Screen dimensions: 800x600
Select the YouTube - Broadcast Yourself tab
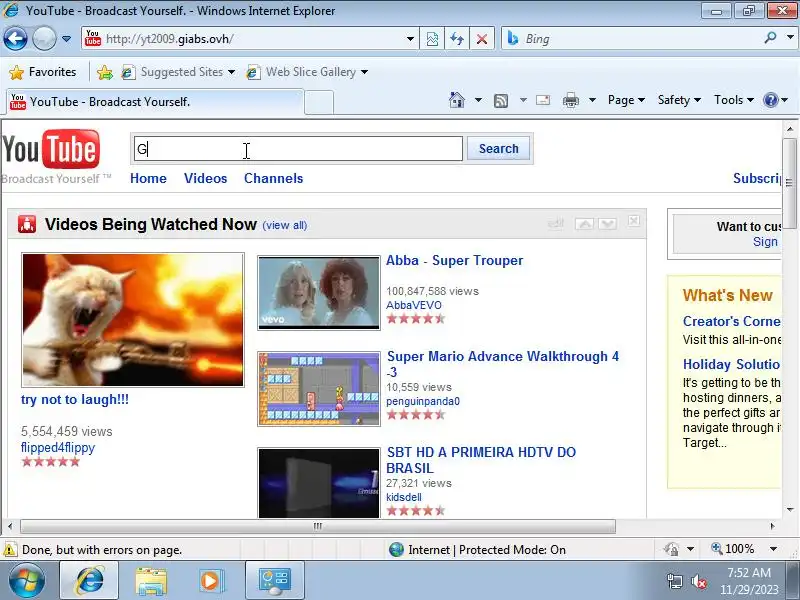click(x=155, y=102)
